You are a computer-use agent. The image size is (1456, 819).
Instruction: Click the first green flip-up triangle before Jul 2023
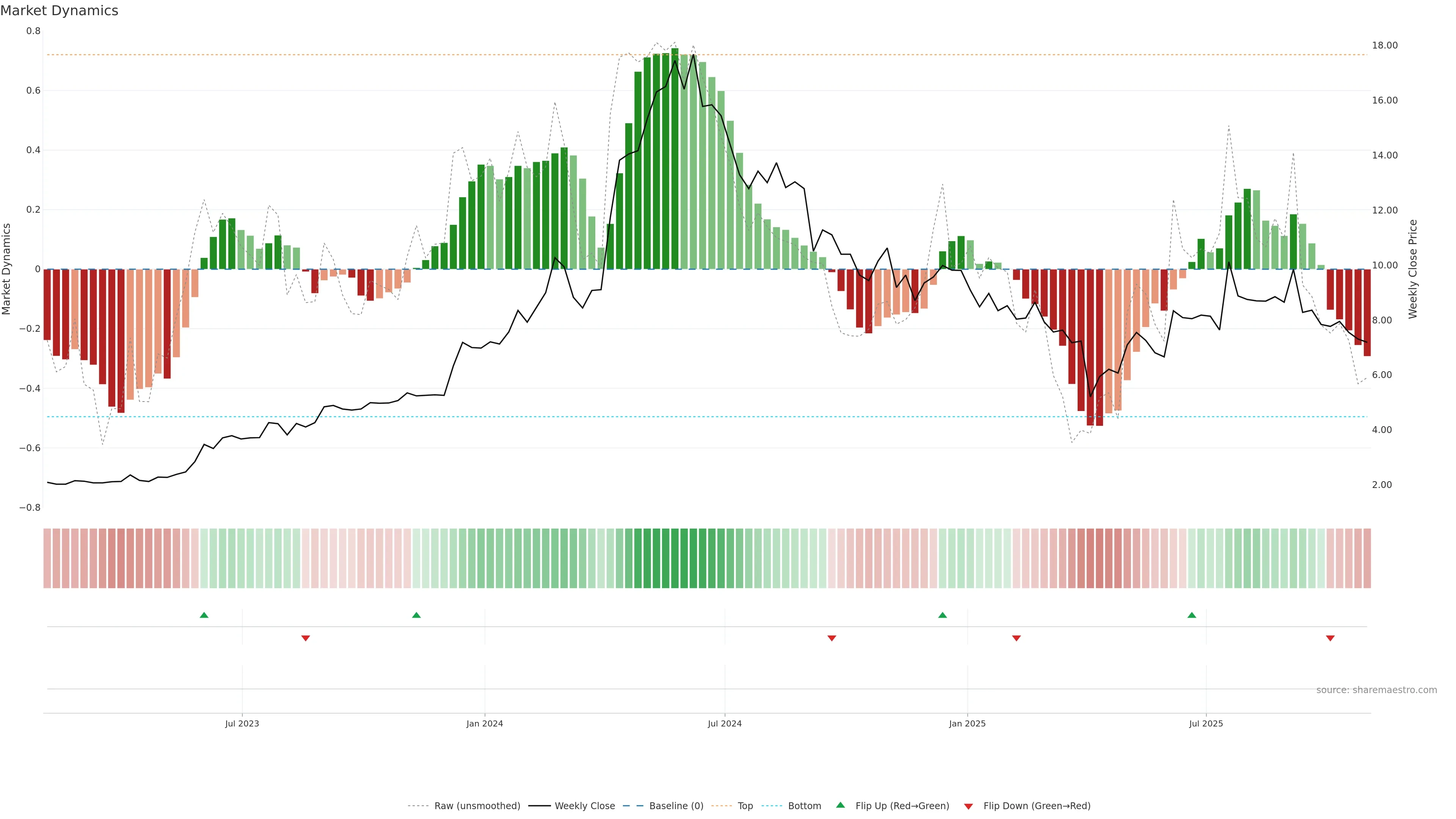pos(204,615)
